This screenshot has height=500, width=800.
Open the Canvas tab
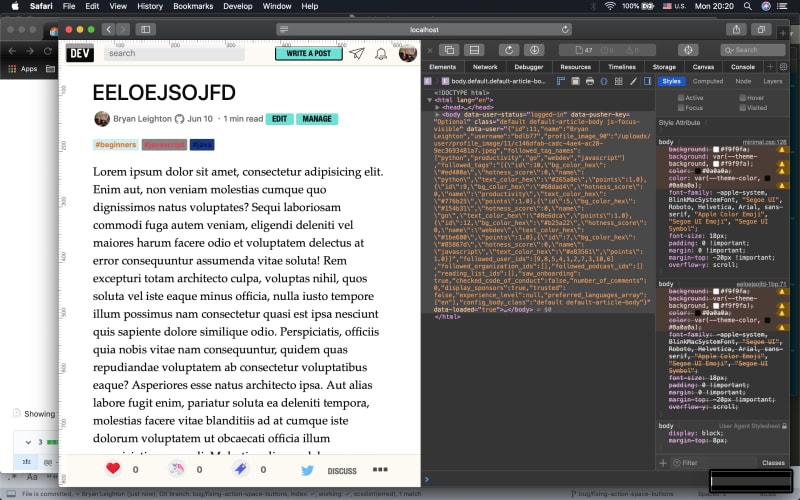click(x=703, y=67)
